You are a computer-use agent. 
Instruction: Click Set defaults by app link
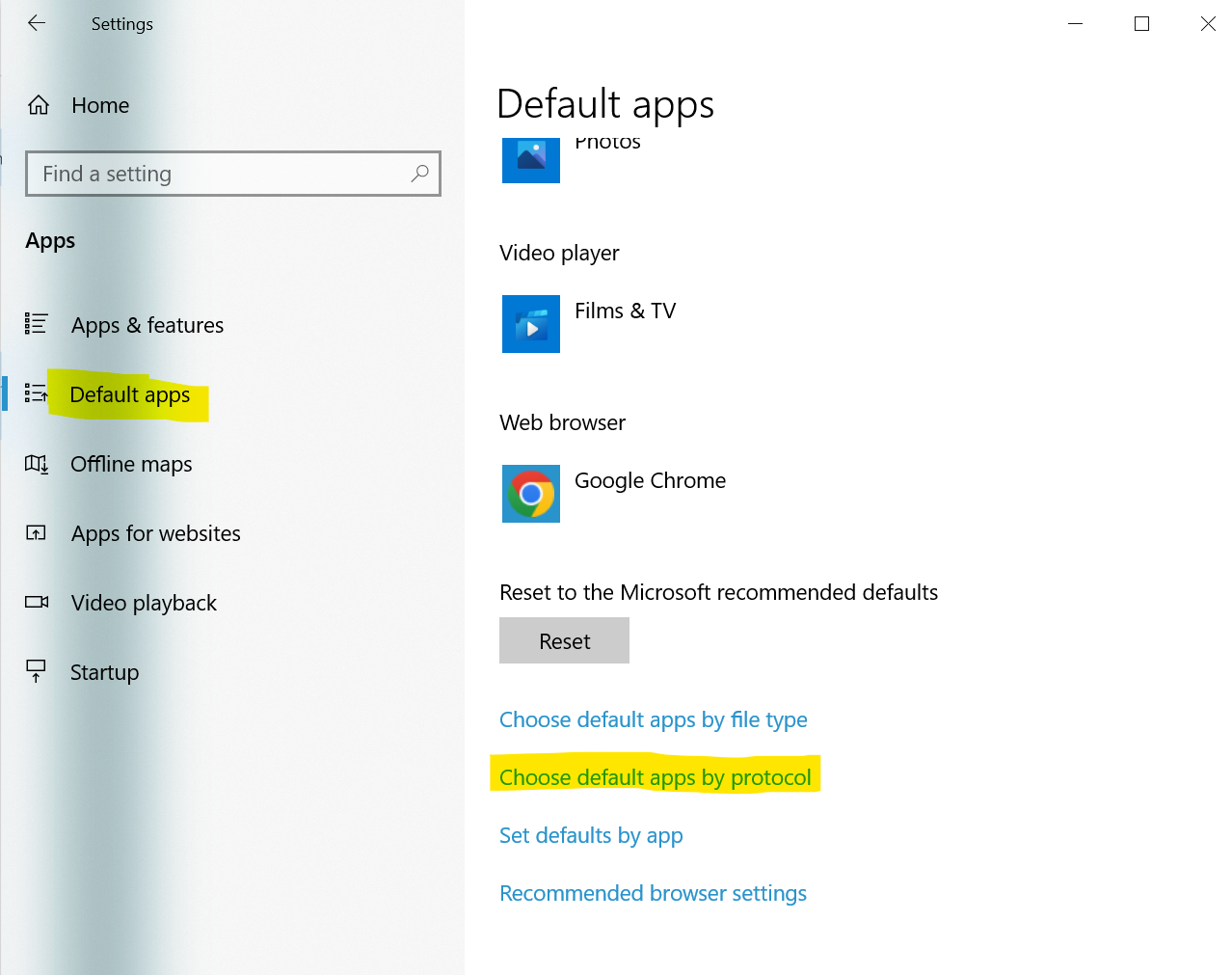pyautogui.click(x=590, y=835)
